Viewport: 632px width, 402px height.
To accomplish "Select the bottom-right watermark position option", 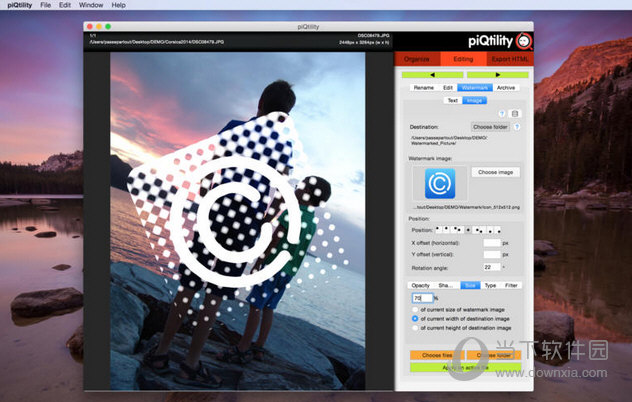I will (497, 230).
